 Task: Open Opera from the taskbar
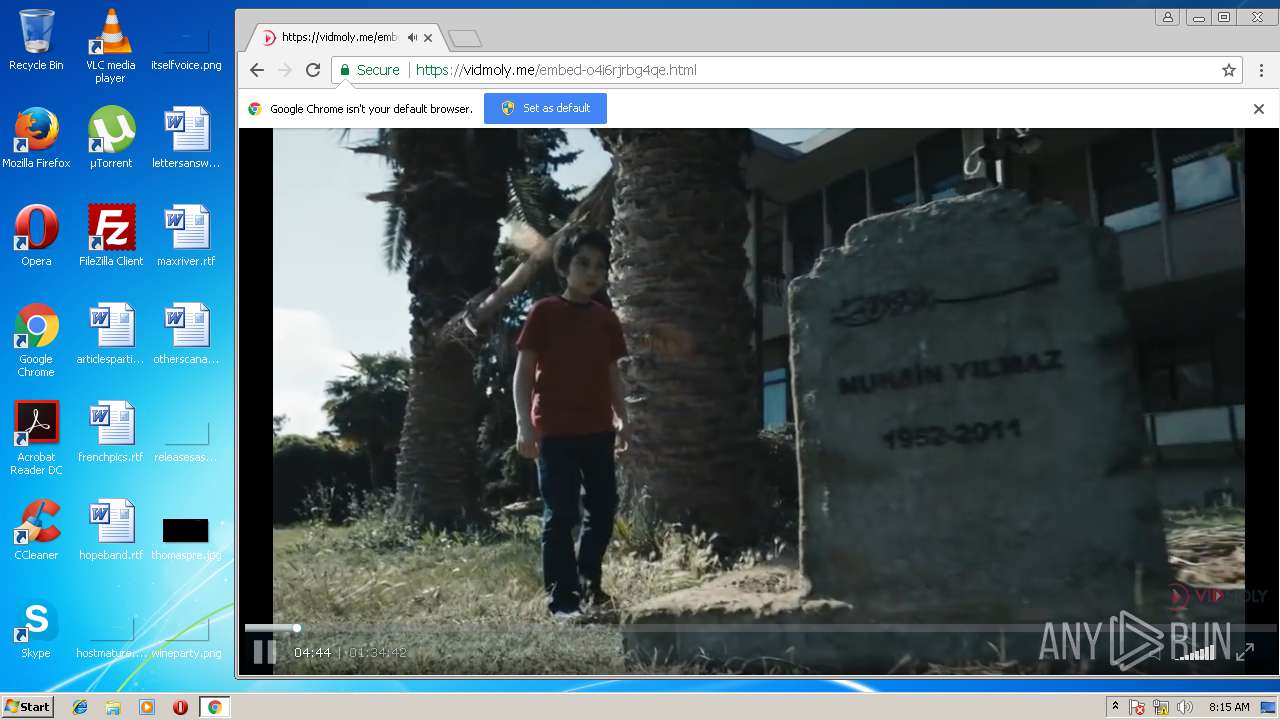(180, 707)
